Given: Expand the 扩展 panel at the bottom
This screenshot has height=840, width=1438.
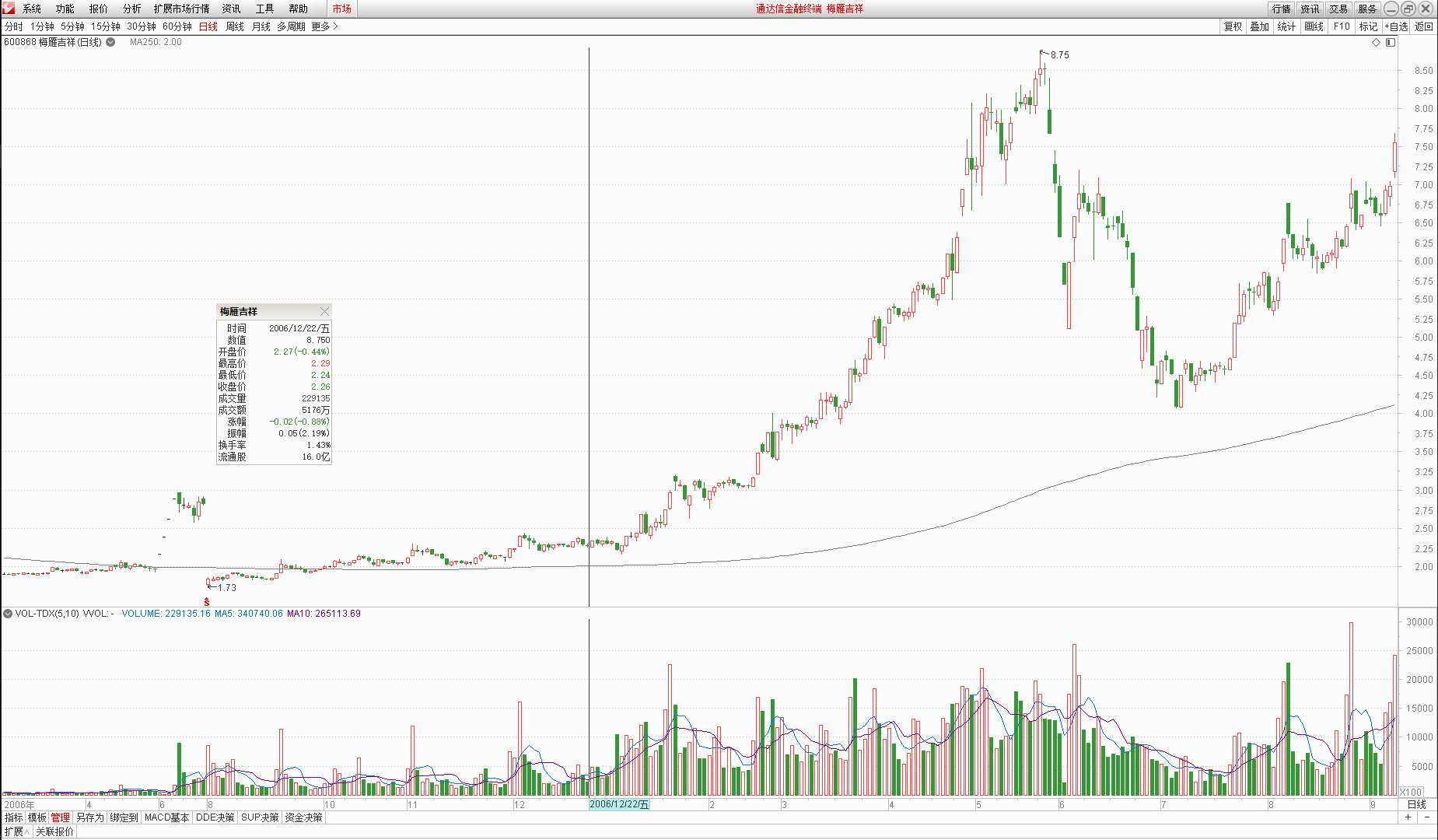Looking at the screenshot, I should click(16, 831).
